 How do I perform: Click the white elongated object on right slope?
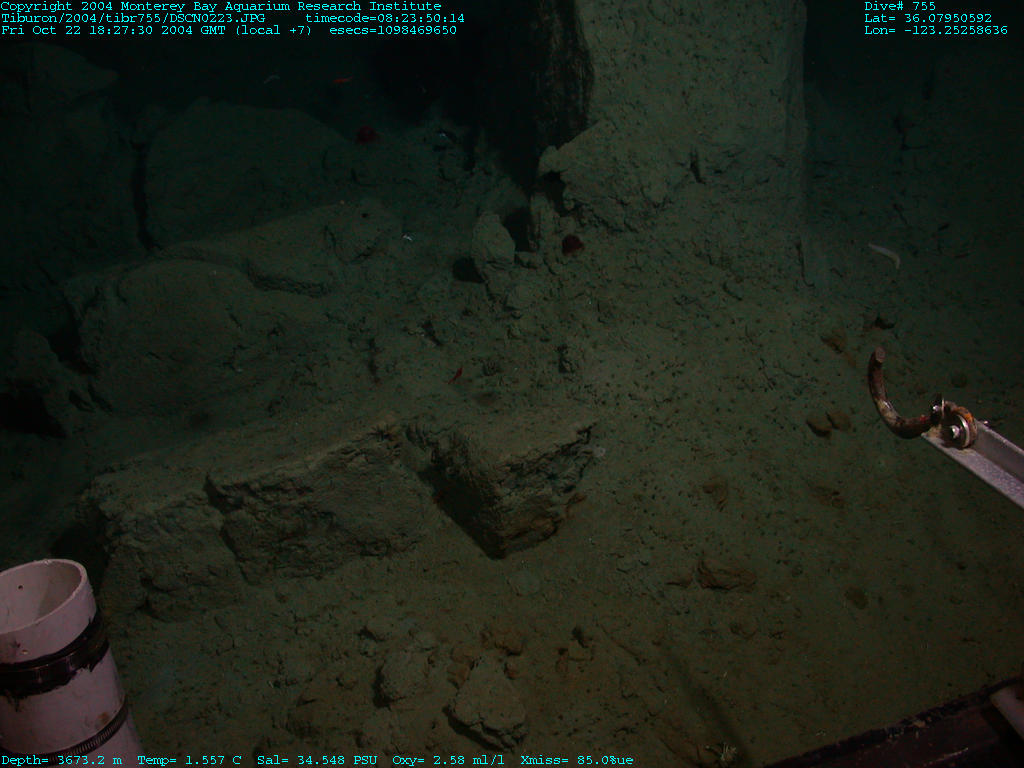[x=885, y=256]
